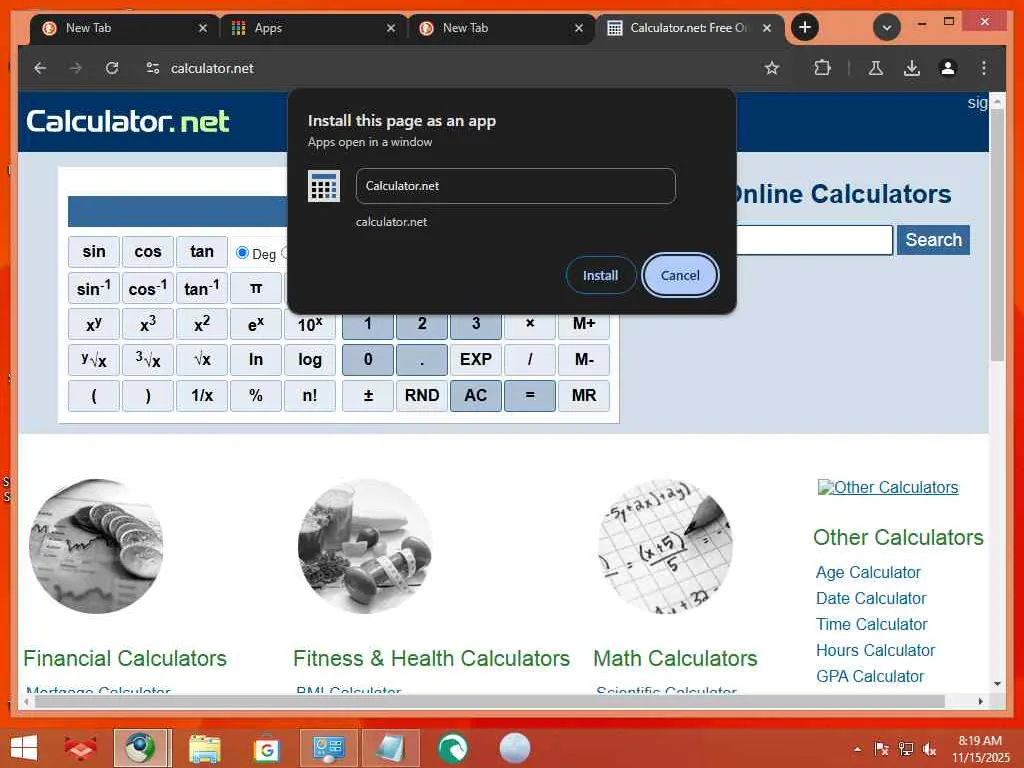Click the horizontal page scrollbar
1024x768 pixels.
click(490, 701)
